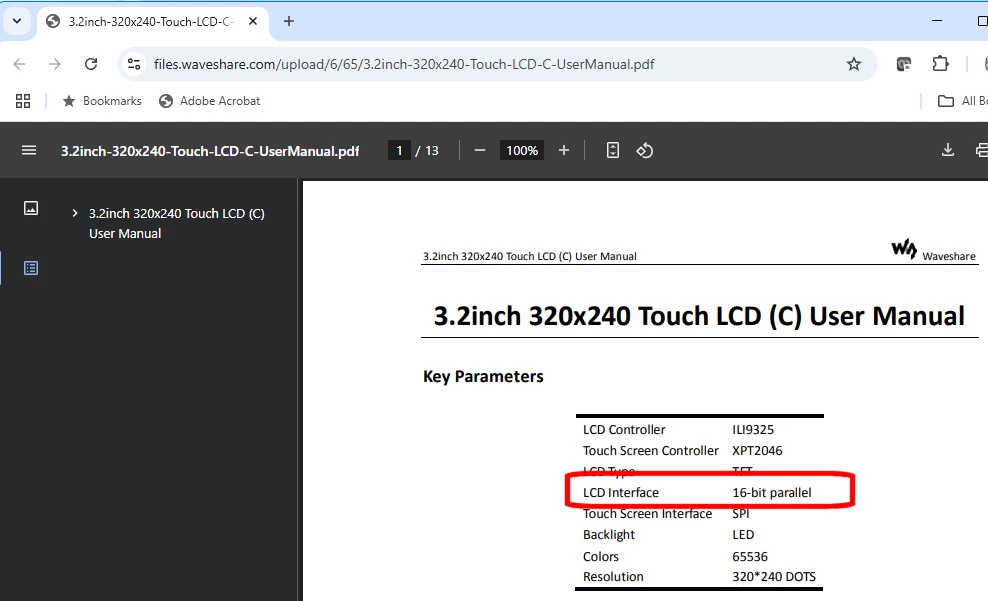Click the Touch Screen Controller label
Screen dimensions: 988x601
tap(650, 450)
